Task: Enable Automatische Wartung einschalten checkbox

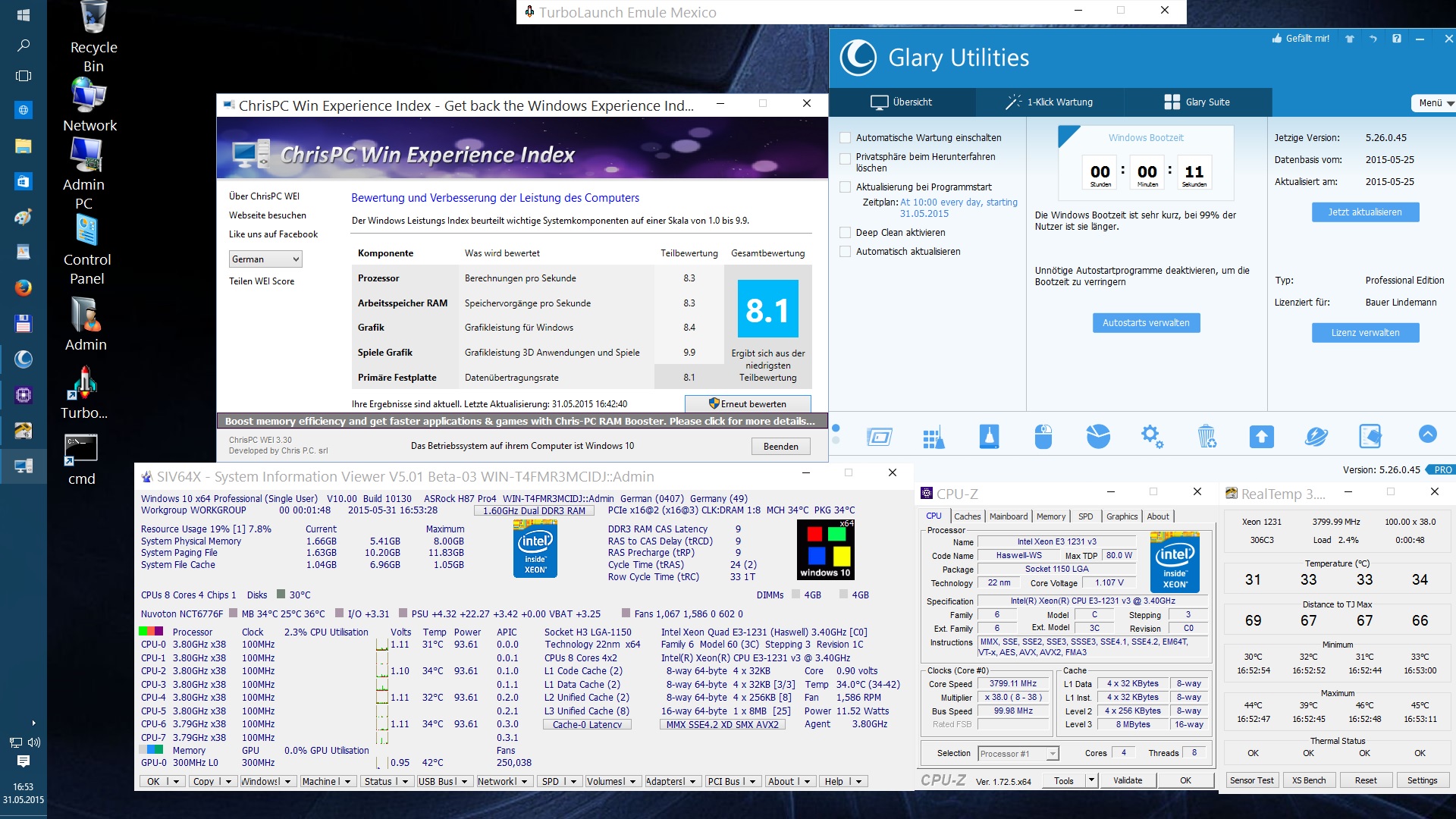Action: (845, 138)
